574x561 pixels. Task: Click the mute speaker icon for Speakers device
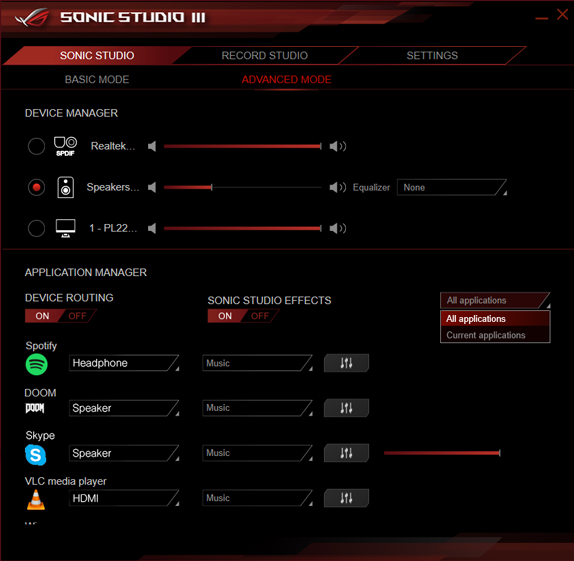click(x=152, y=187)
